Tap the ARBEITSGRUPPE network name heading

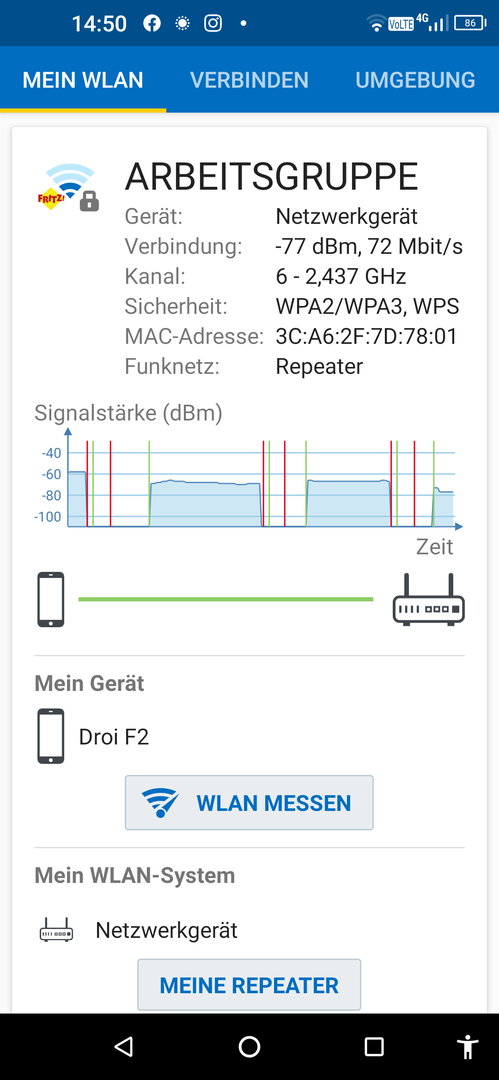272,177
